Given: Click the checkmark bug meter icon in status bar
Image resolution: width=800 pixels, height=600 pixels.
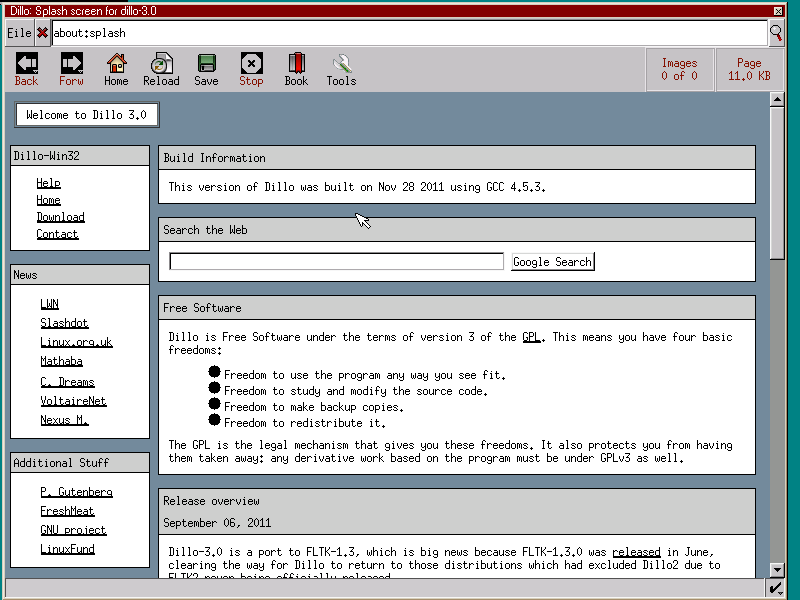Looking at the screenshot, I should pos(776,588).
